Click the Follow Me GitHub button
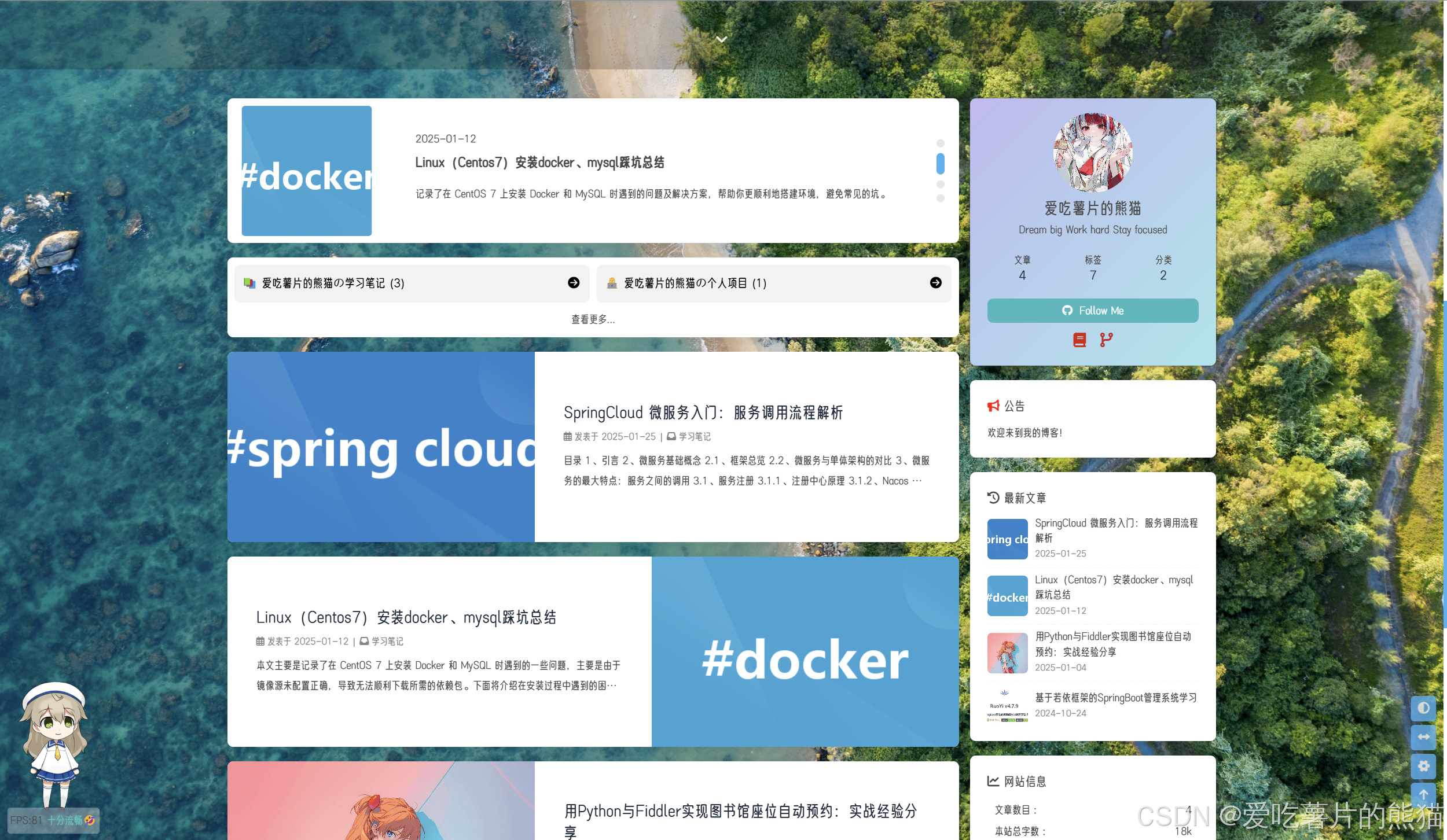The image size is (1447, 840). (x=1092, y=311)
